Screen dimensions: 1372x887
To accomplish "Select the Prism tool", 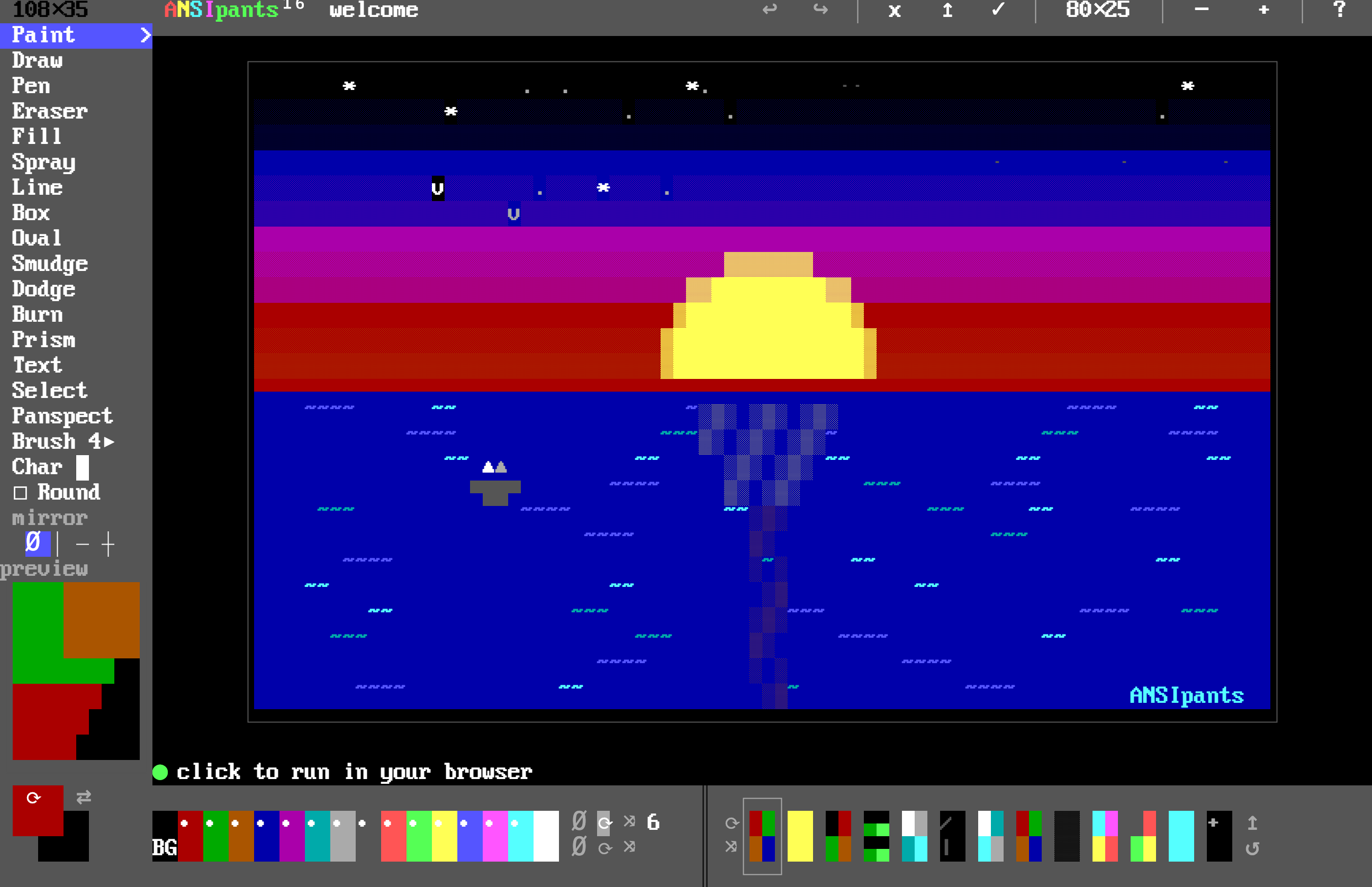I will [x=44, y=340].
